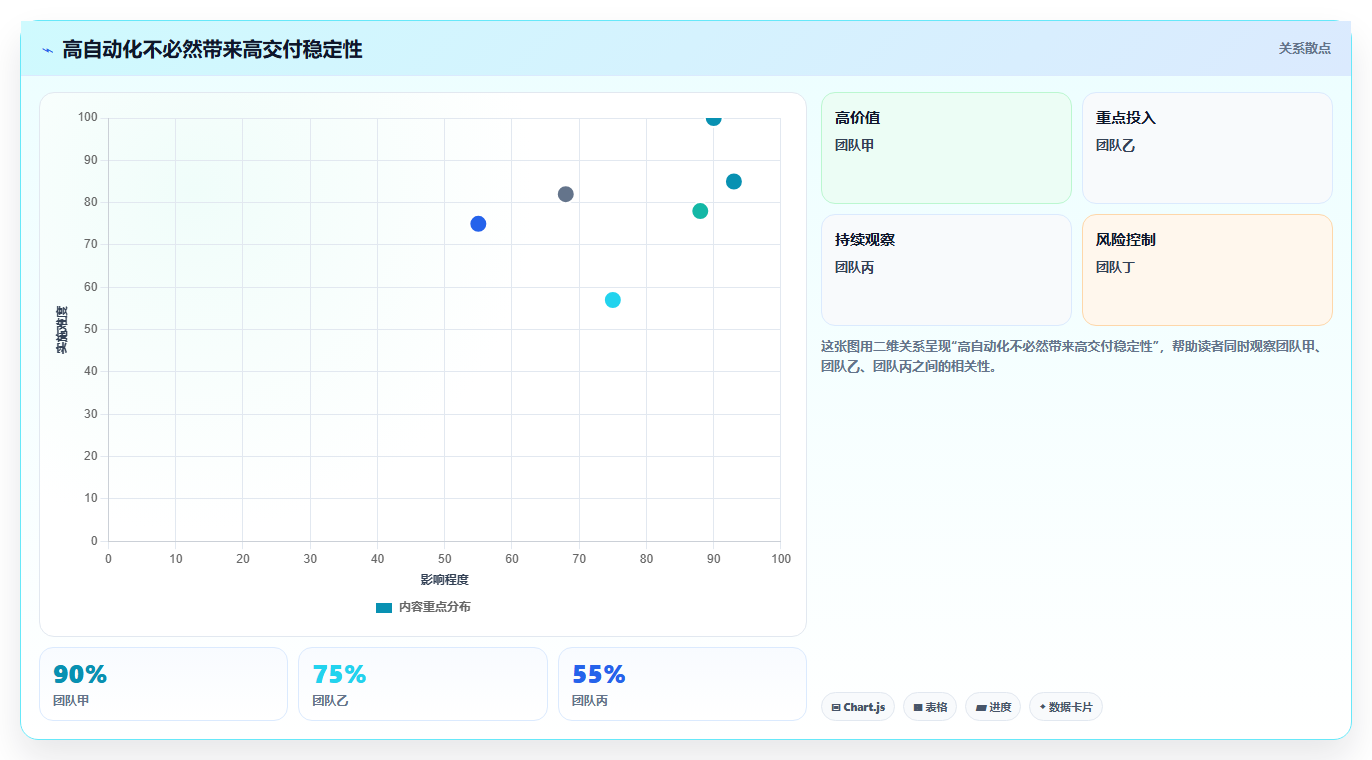Click the lightning bolt icon beside the title

pyautogui.click(x=48, y=50)
